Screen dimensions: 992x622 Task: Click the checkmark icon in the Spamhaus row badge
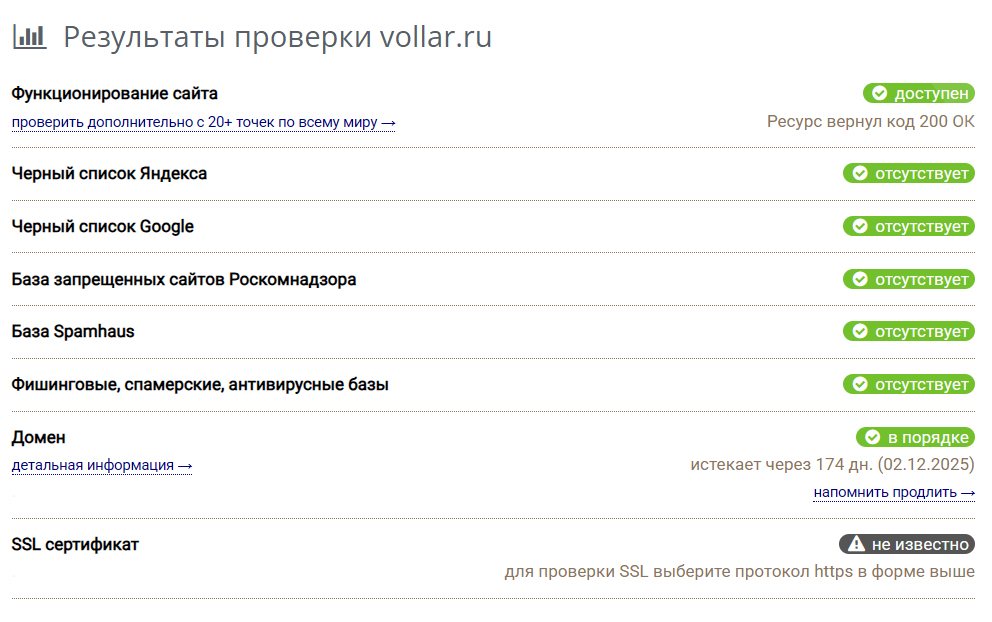[860, 332]
